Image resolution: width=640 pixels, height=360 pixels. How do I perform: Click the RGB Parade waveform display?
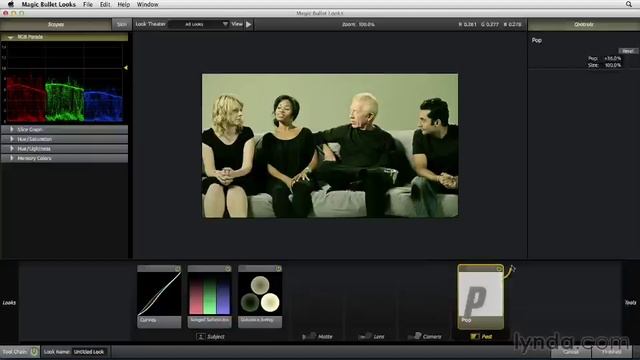point(65,83)
